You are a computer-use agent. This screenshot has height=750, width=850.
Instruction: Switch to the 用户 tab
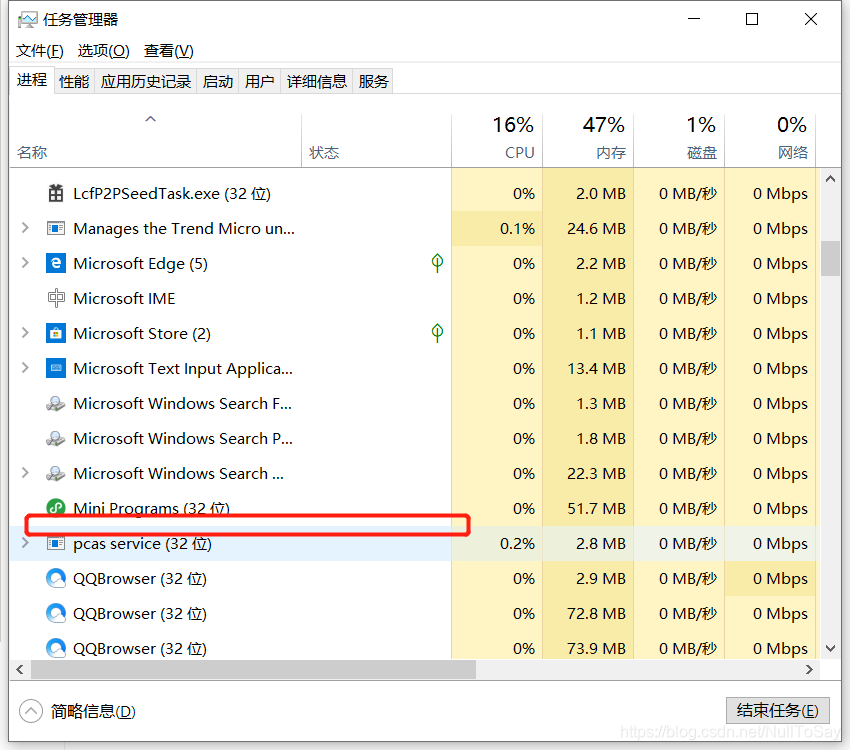coord(260,81)
